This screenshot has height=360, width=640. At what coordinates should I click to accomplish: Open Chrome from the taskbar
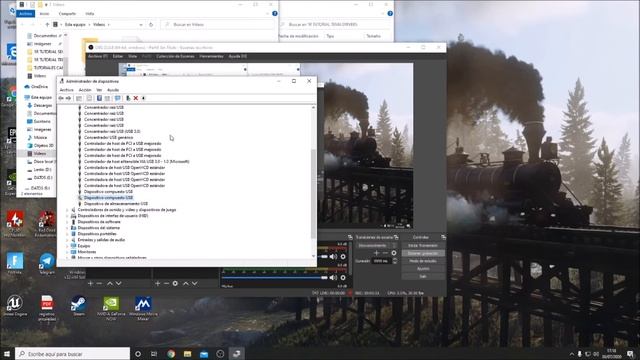171,354
